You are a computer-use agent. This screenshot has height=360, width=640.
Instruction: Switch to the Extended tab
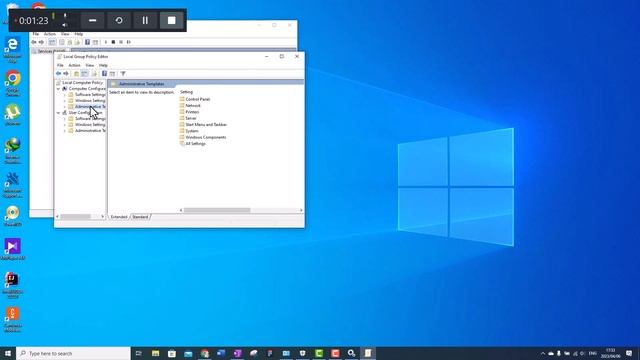tap(119, 217)
